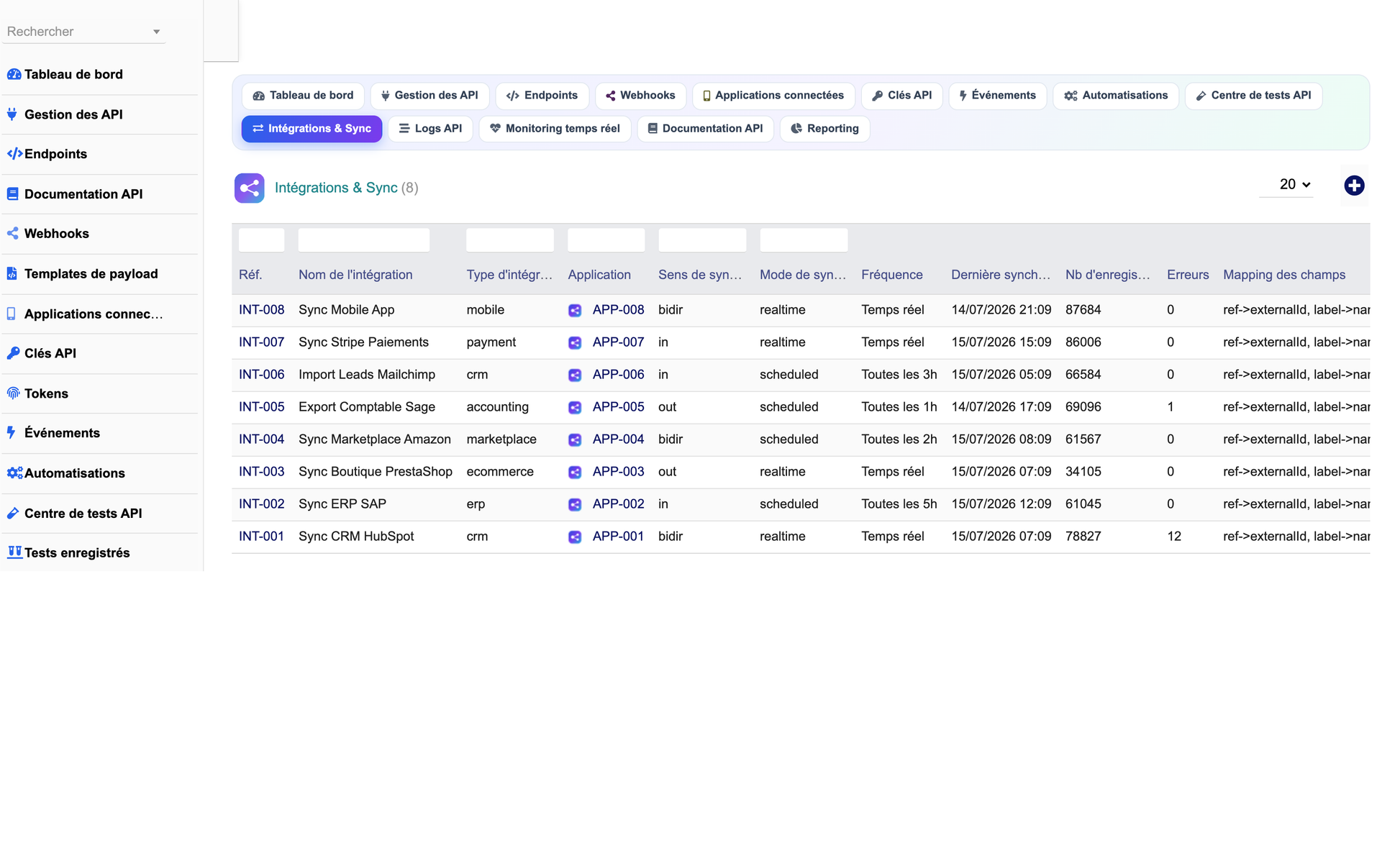Open the Reporting tab
This screenshot has height=866, width=1400.
coord(824,129)
